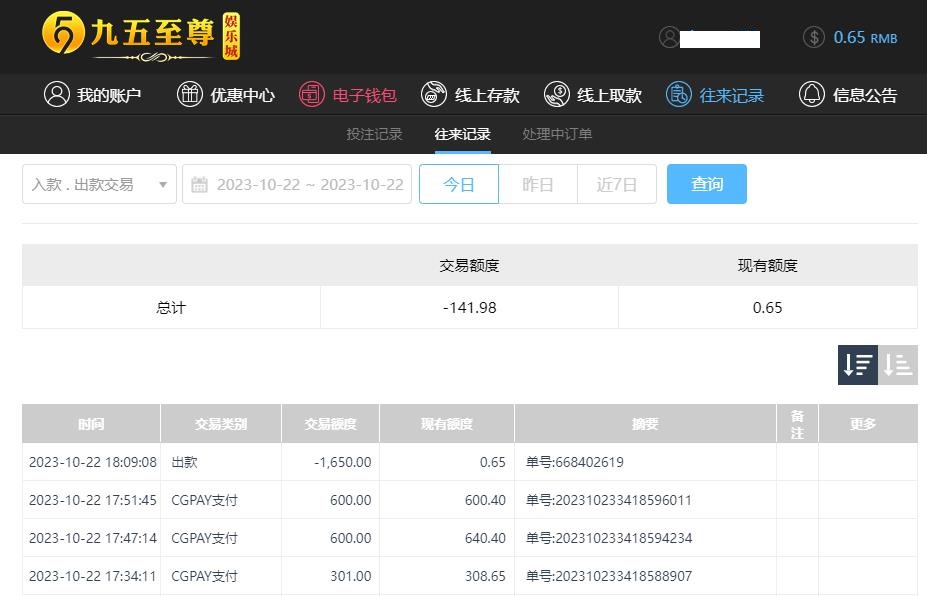Click the 时间 column header
The height and width of the screenshot is (596, 927).
[91, 424]
